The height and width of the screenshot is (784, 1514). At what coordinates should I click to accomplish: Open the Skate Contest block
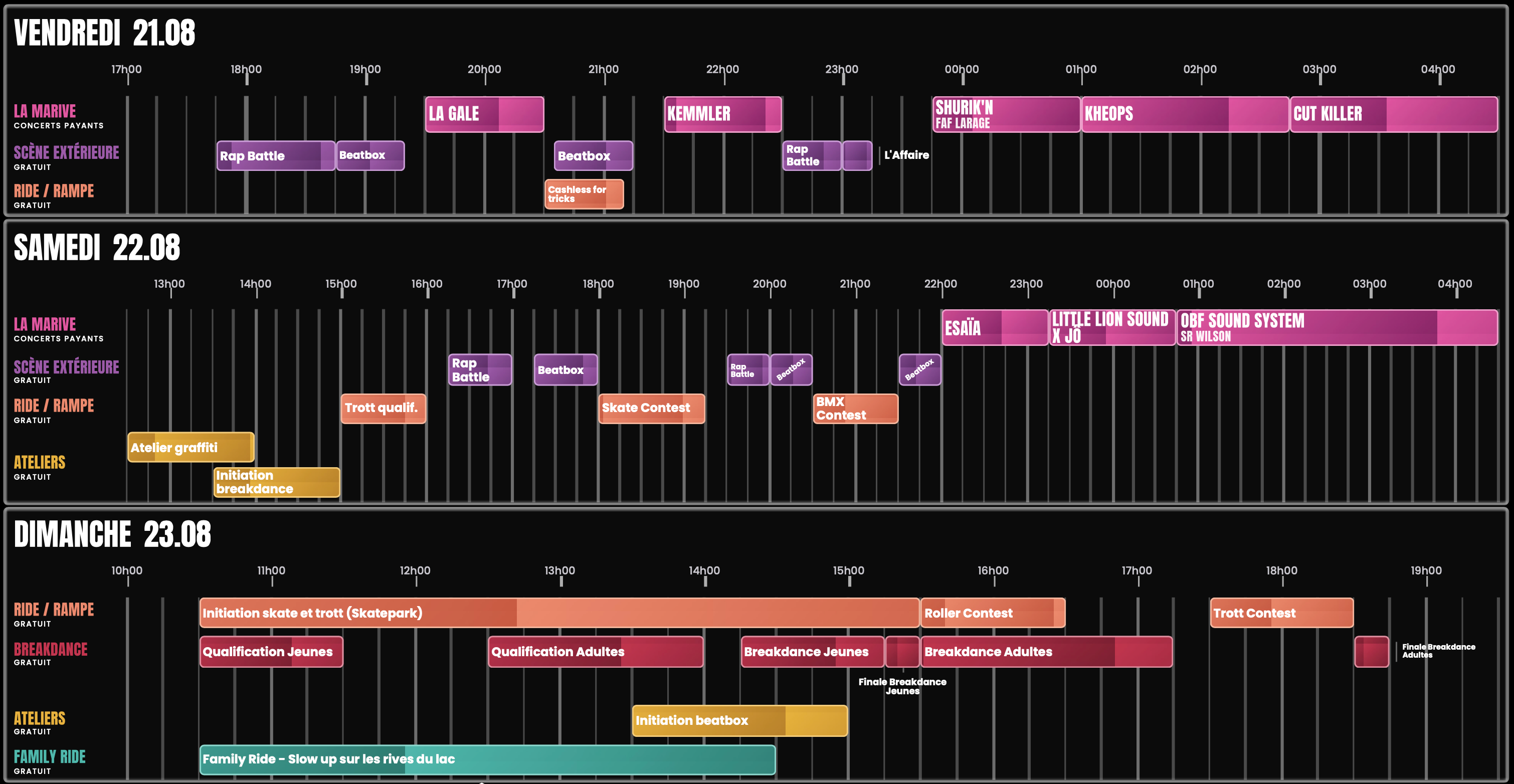tap(652, 409)
